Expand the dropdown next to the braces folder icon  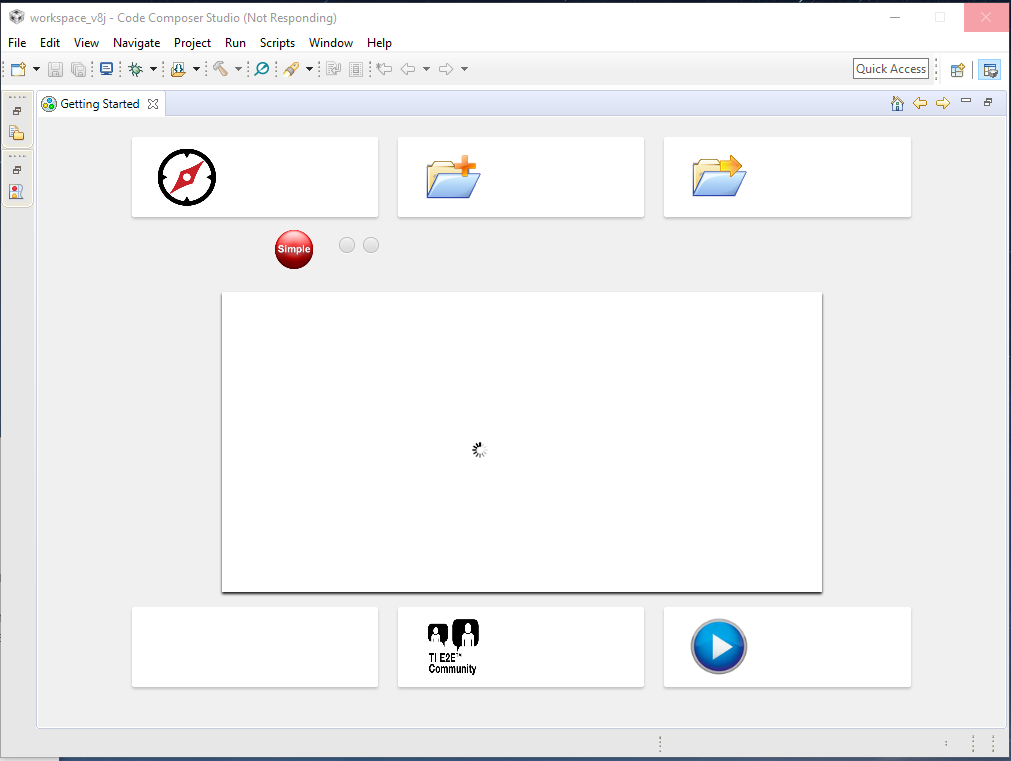click(196, 69)
